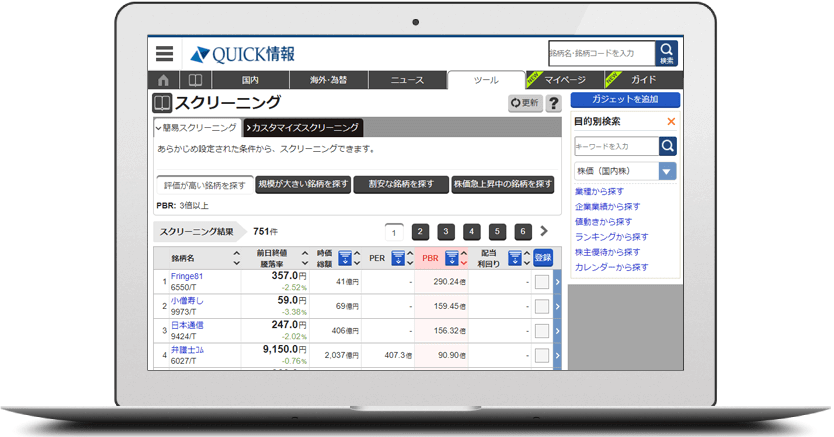Go to results page 6
The height and width of the screenshot is (437, 834).
pos(523,231)
